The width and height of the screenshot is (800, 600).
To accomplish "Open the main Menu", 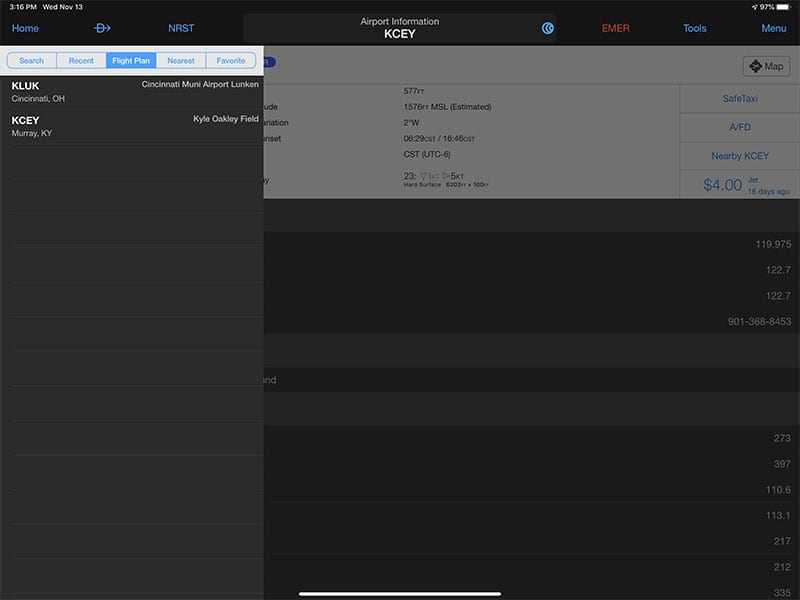I will click(774, 28).
